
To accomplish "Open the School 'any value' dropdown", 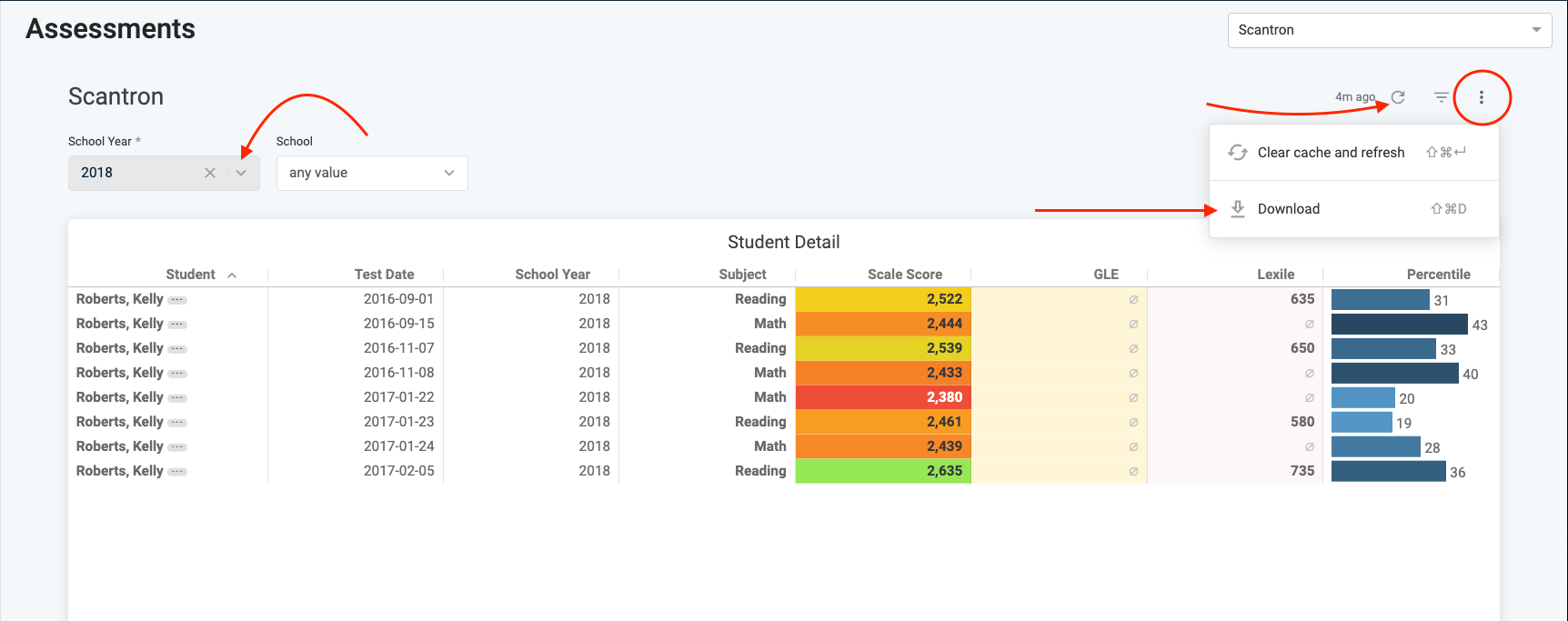I will click(x=372, y=173).
